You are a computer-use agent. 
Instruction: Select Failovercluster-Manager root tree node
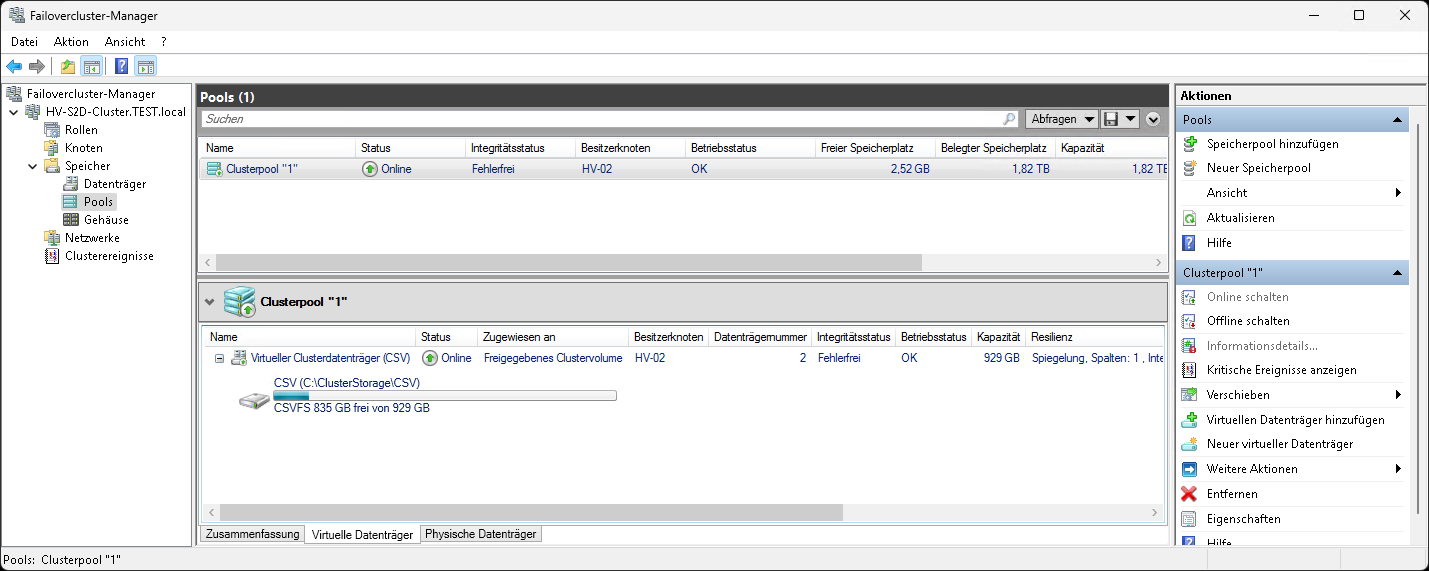point(90,94)
